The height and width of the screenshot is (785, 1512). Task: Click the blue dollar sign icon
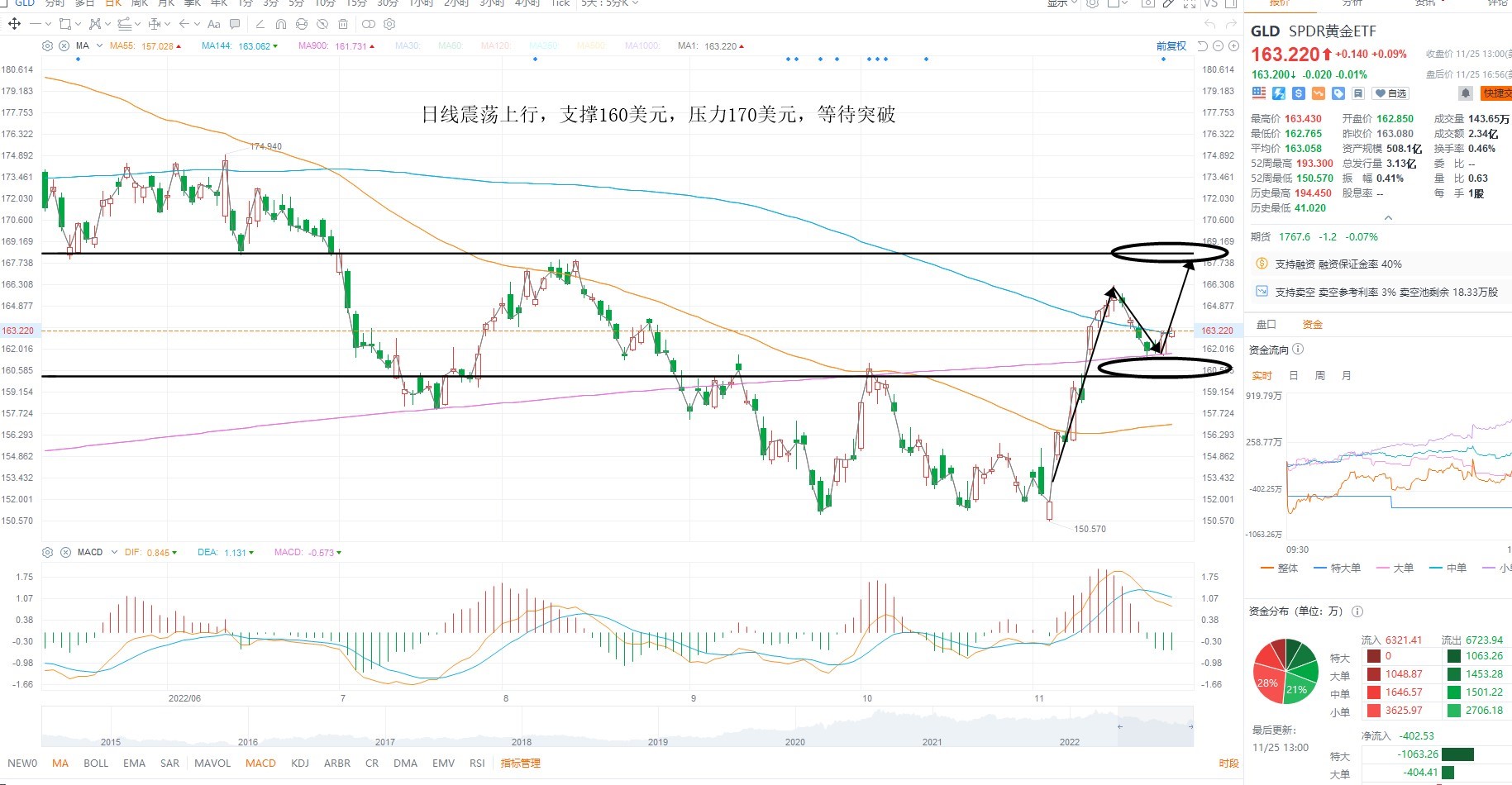click(1299, 93)
